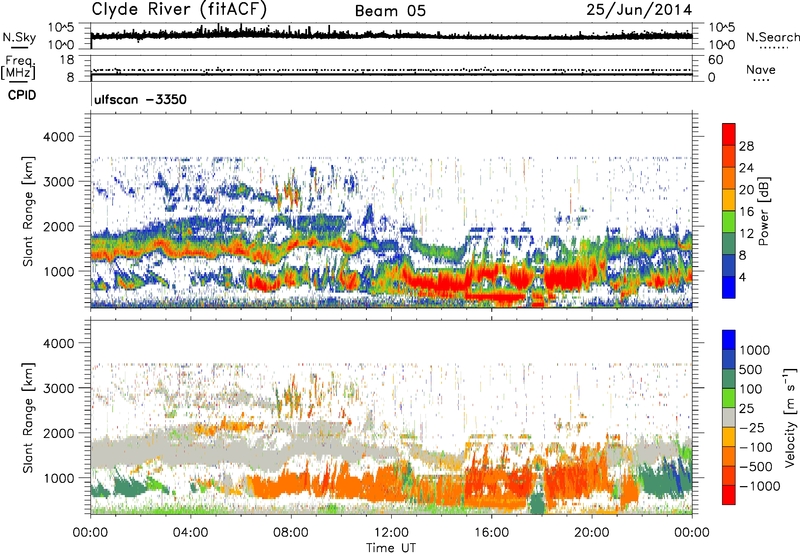
Task: Click the '18' frequency axis tick
Action: pyautogui.click(x=66, y=60)
